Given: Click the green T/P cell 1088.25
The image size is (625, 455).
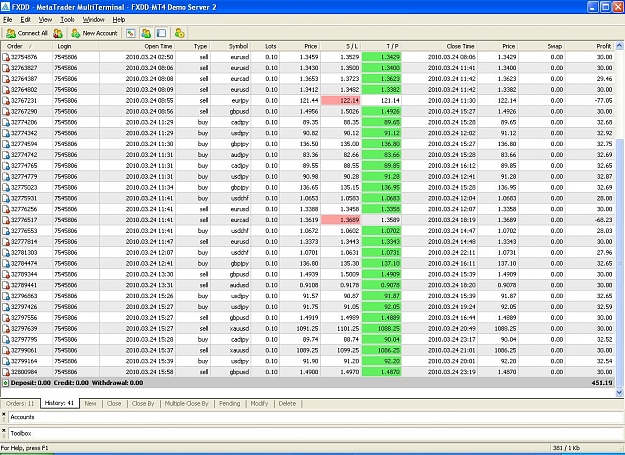Looking at the screenshot, I should click(381, 329).
